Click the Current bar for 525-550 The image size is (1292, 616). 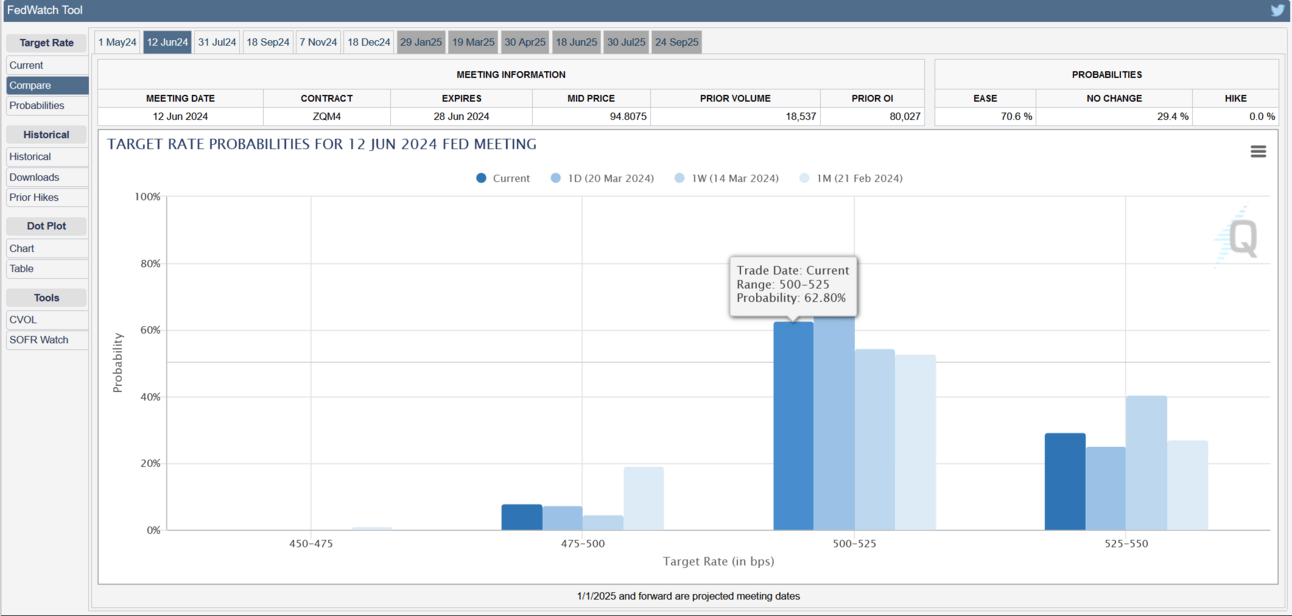[1065, 482]
